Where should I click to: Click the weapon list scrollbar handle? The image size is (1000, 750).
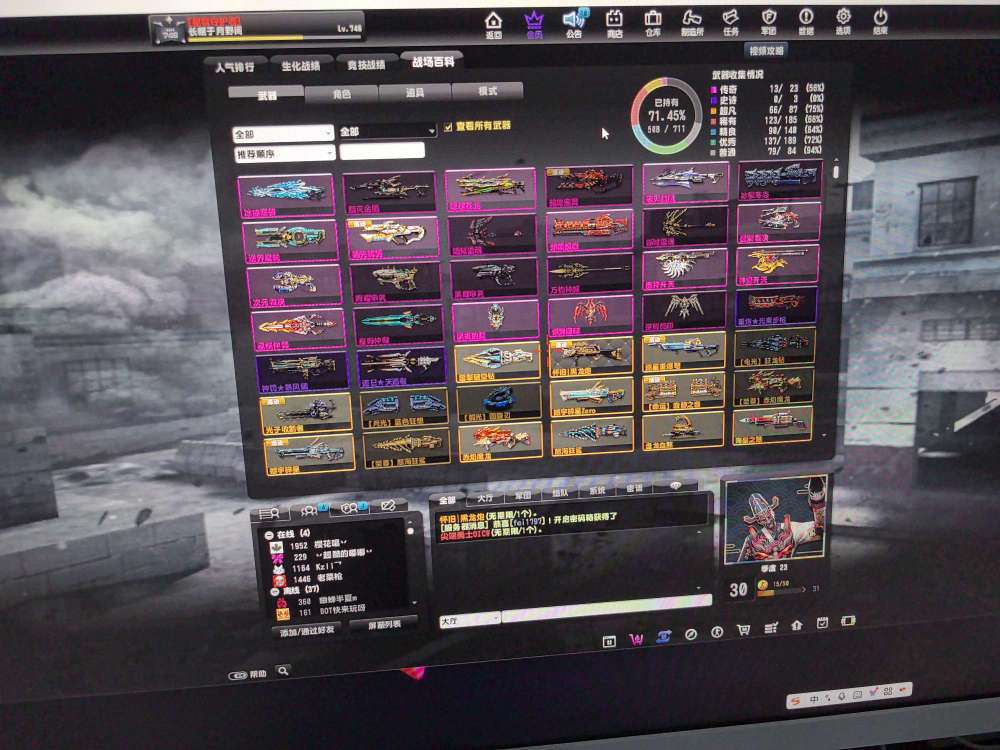(836, 171)
